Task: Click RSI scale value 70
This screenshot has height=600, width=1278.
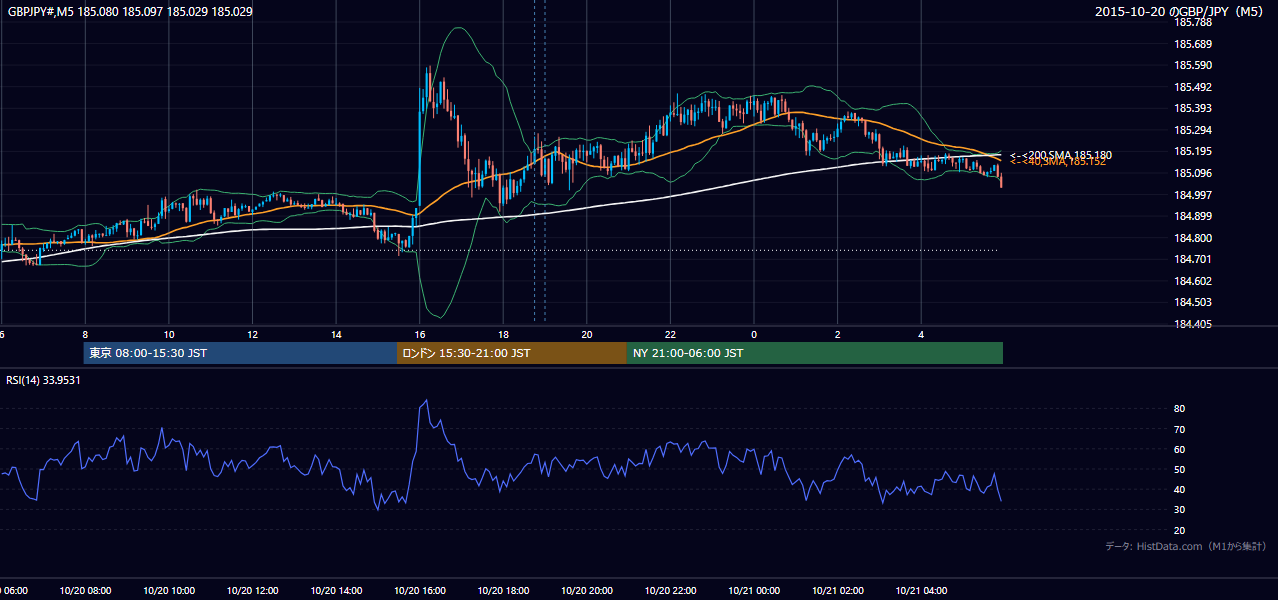Action: 1180,429
